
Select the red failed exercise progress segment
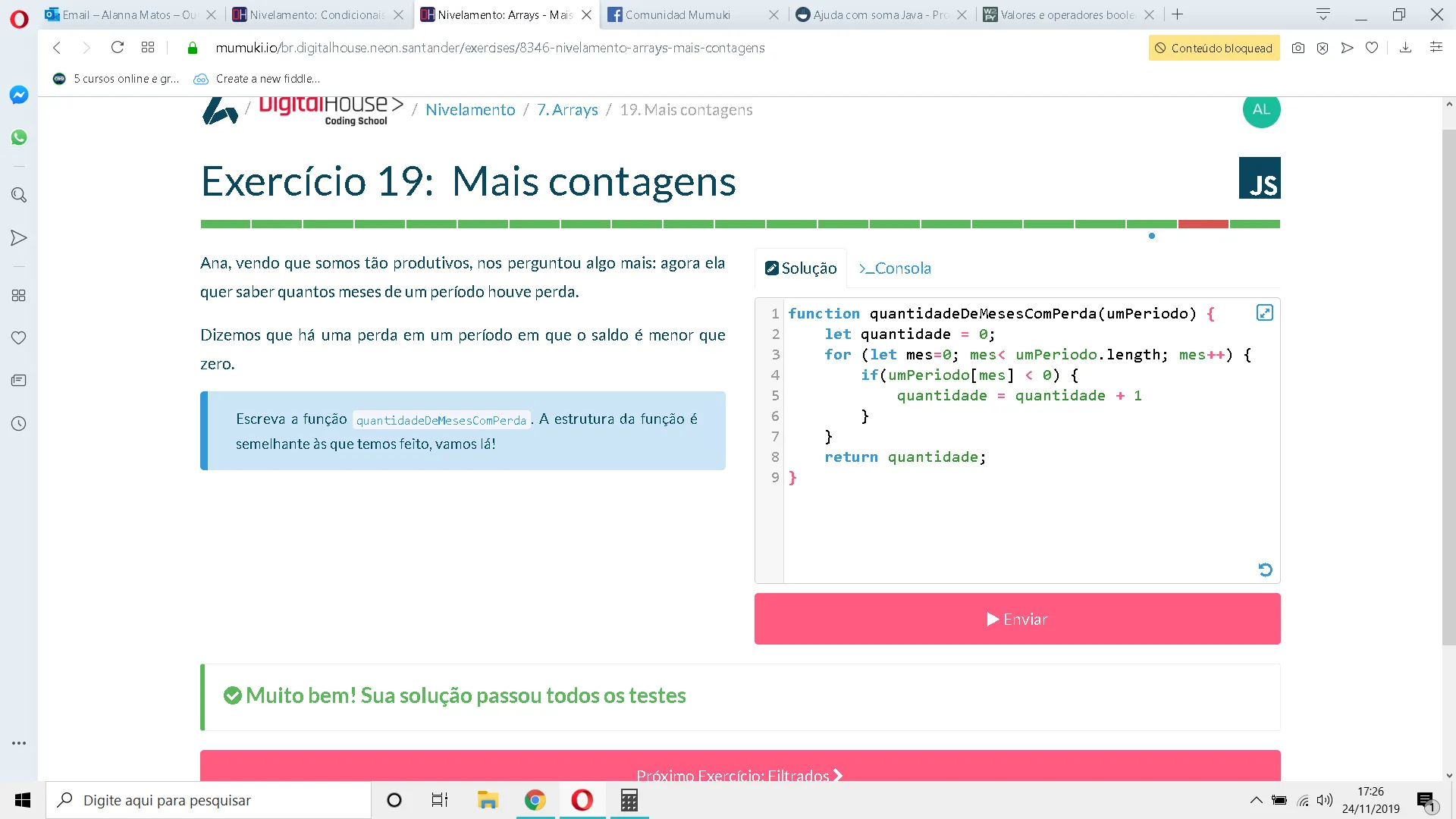coord(1203,224)
